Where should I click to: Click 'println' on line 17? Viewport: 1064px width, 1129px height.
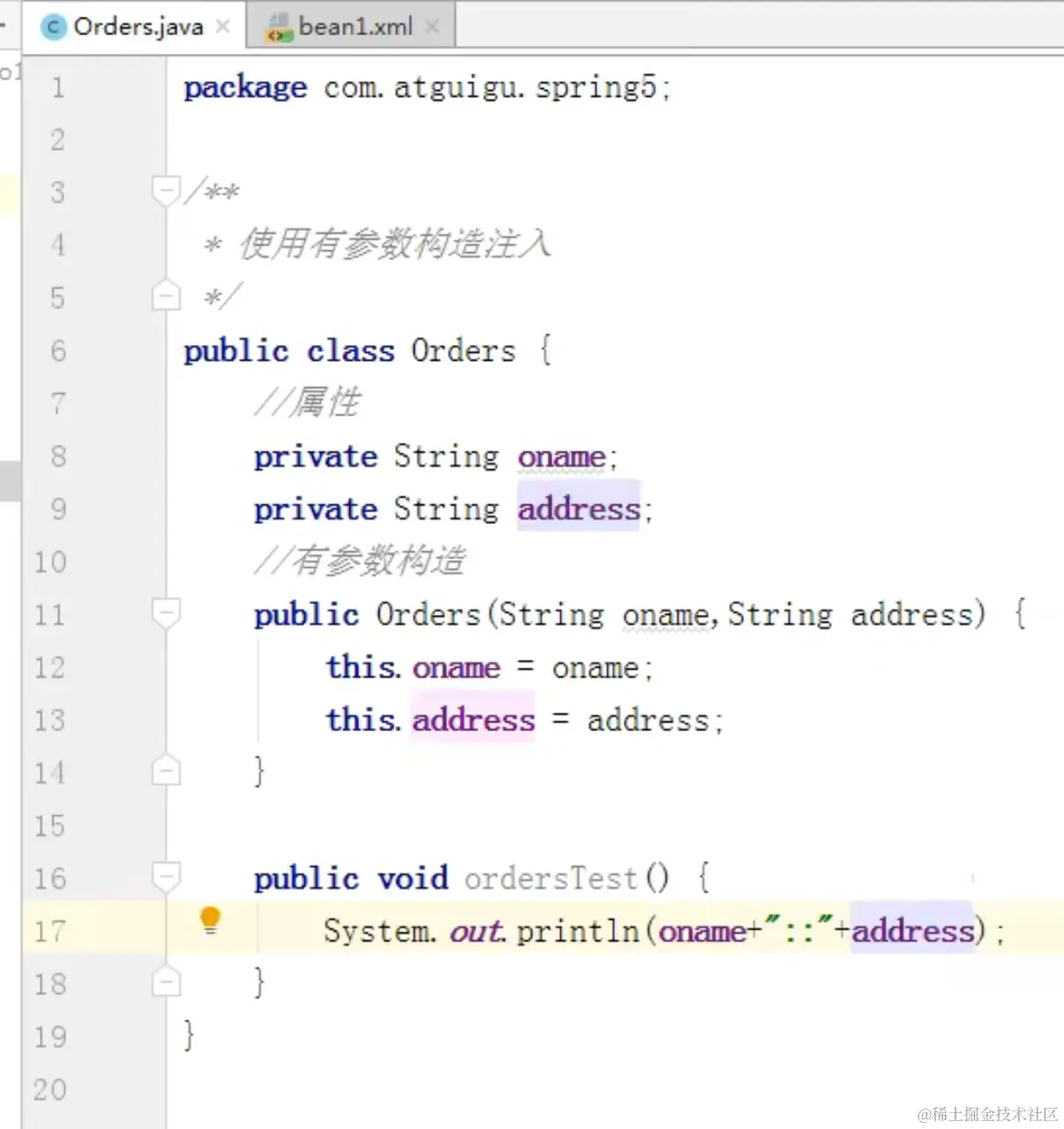[x=578, y=931]
